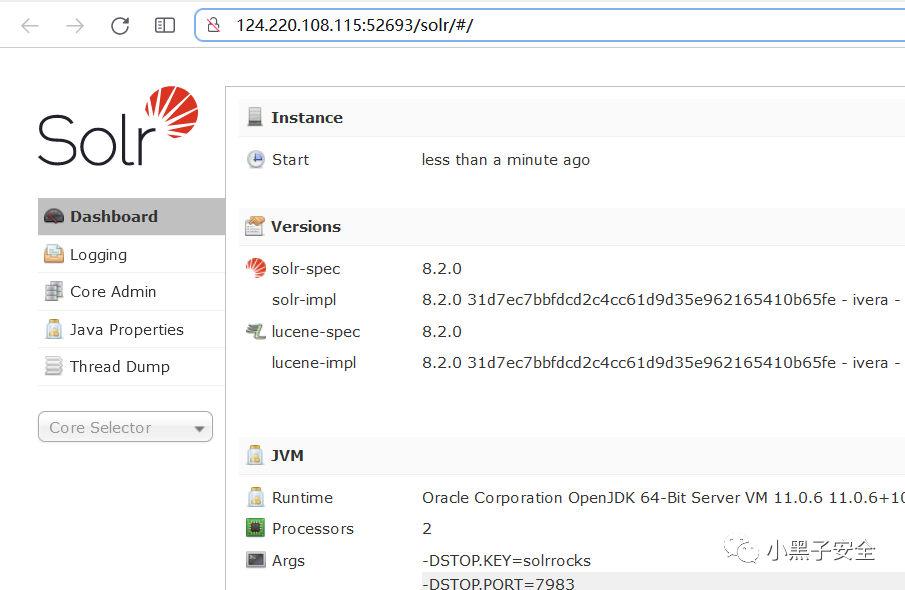Toggle the browser sidebar panel icon
The height and width of the screenshot is (590, 905).
[x=165, y=25]
